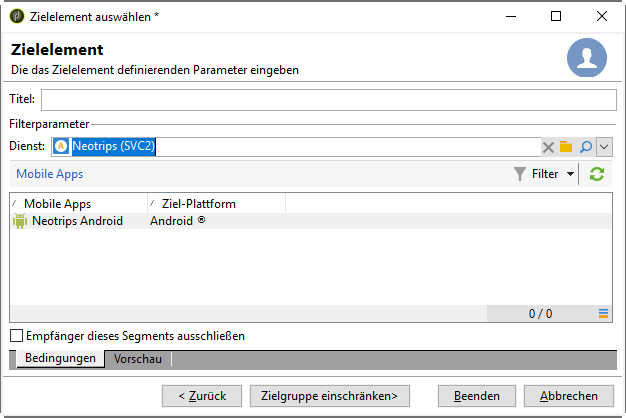Open the Filter dropdown menu

545,174
